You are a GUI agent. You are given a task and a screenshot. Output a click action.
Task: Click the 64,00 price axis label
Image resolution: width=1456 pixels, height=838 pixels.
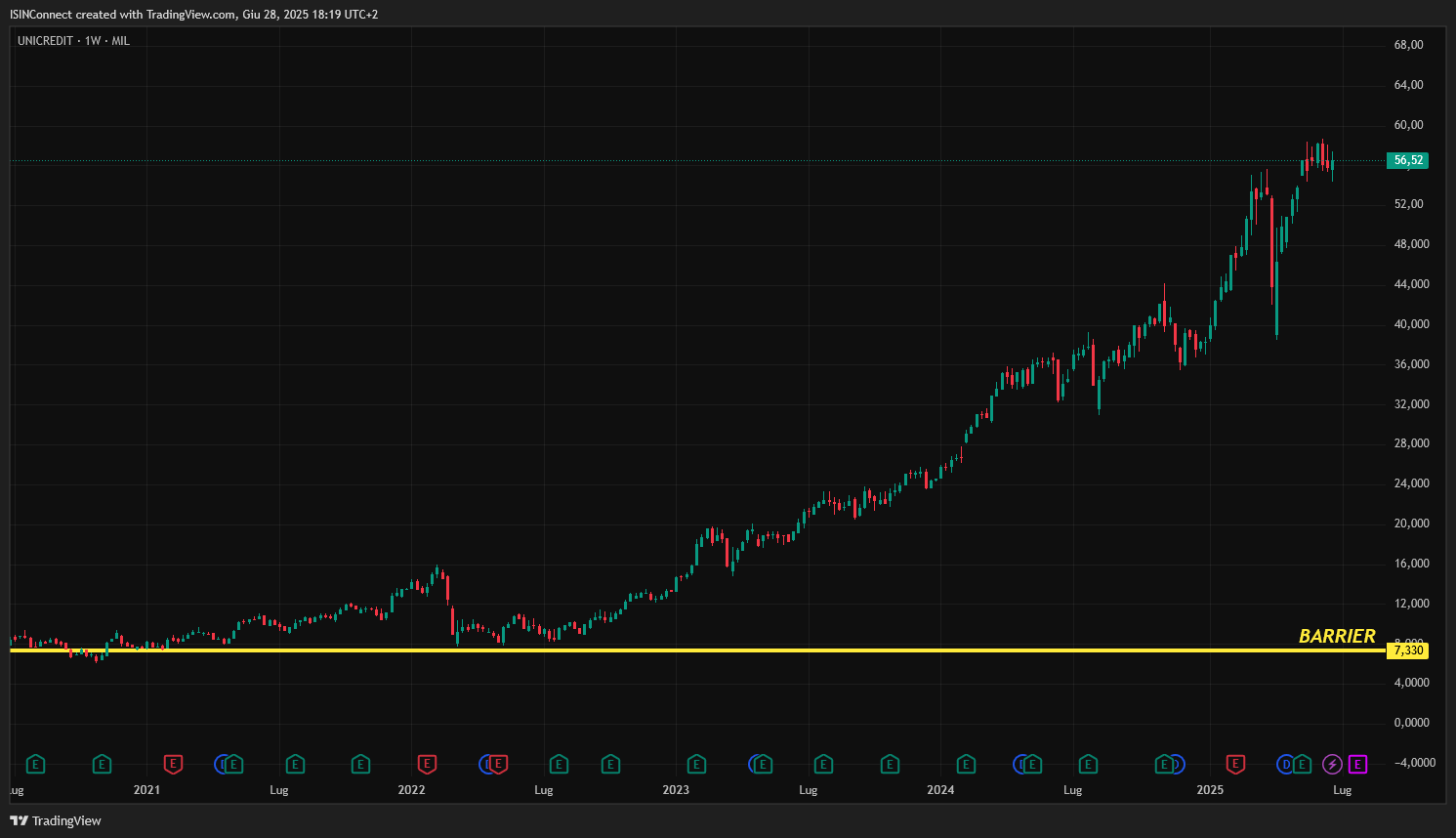click(x=1408, y=85)
